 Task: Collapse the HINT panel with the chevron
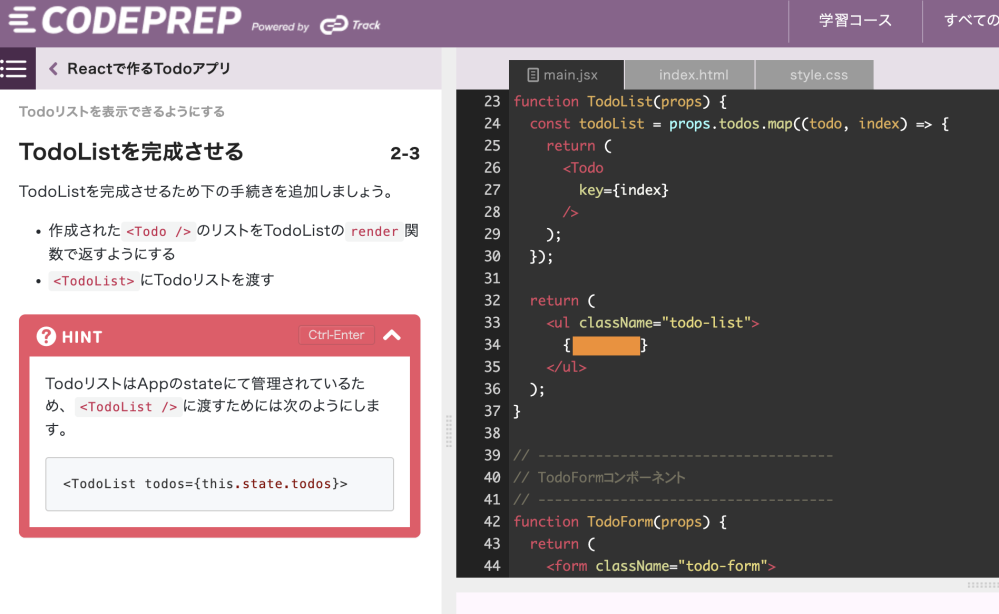coord(392,336)
